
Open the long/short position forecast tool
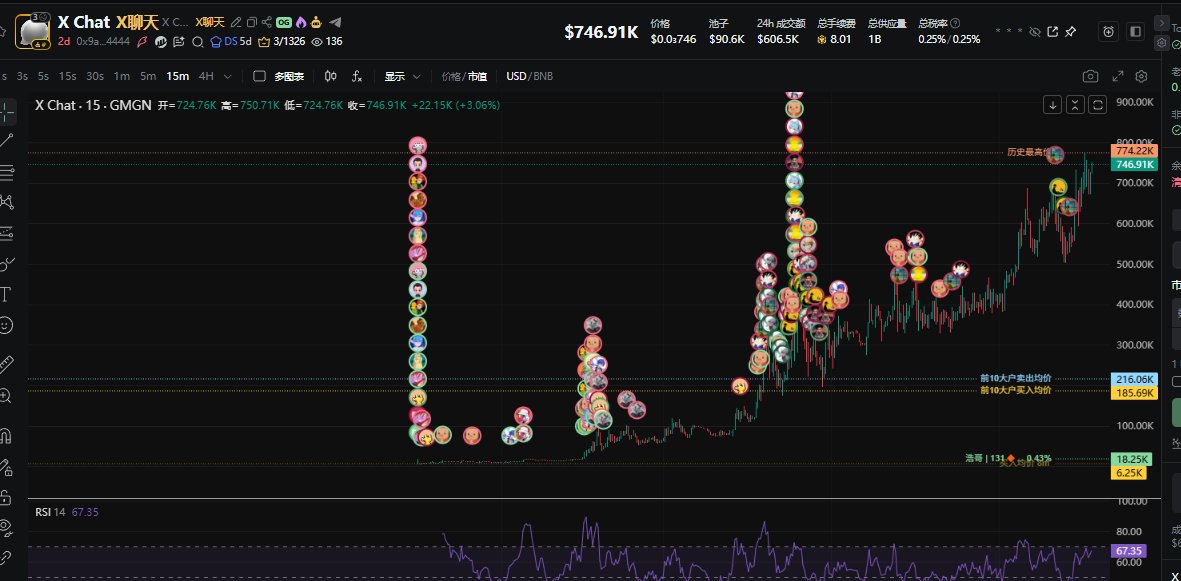(x=7, y=233)
